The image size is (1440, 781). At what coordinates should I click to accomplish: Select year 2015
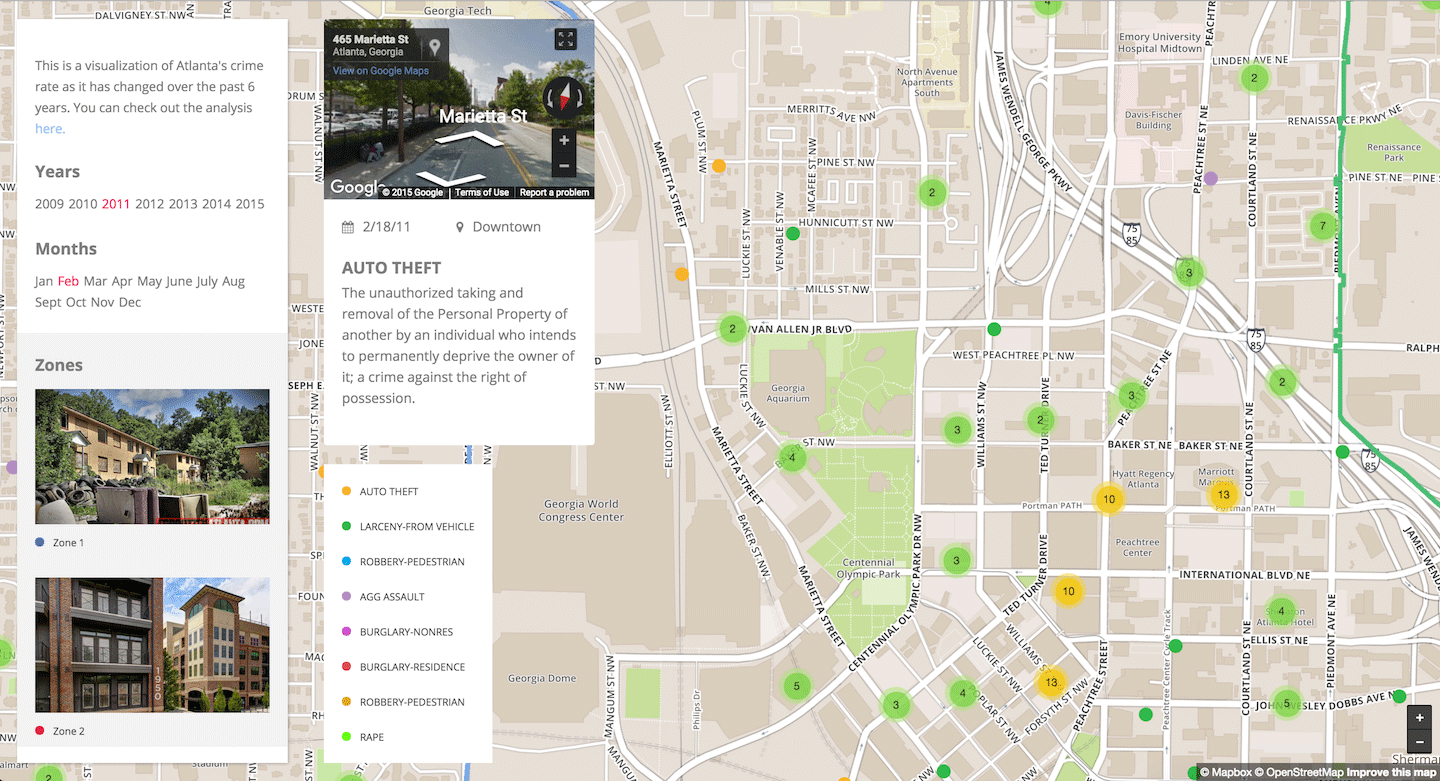[x=250, y=204]
